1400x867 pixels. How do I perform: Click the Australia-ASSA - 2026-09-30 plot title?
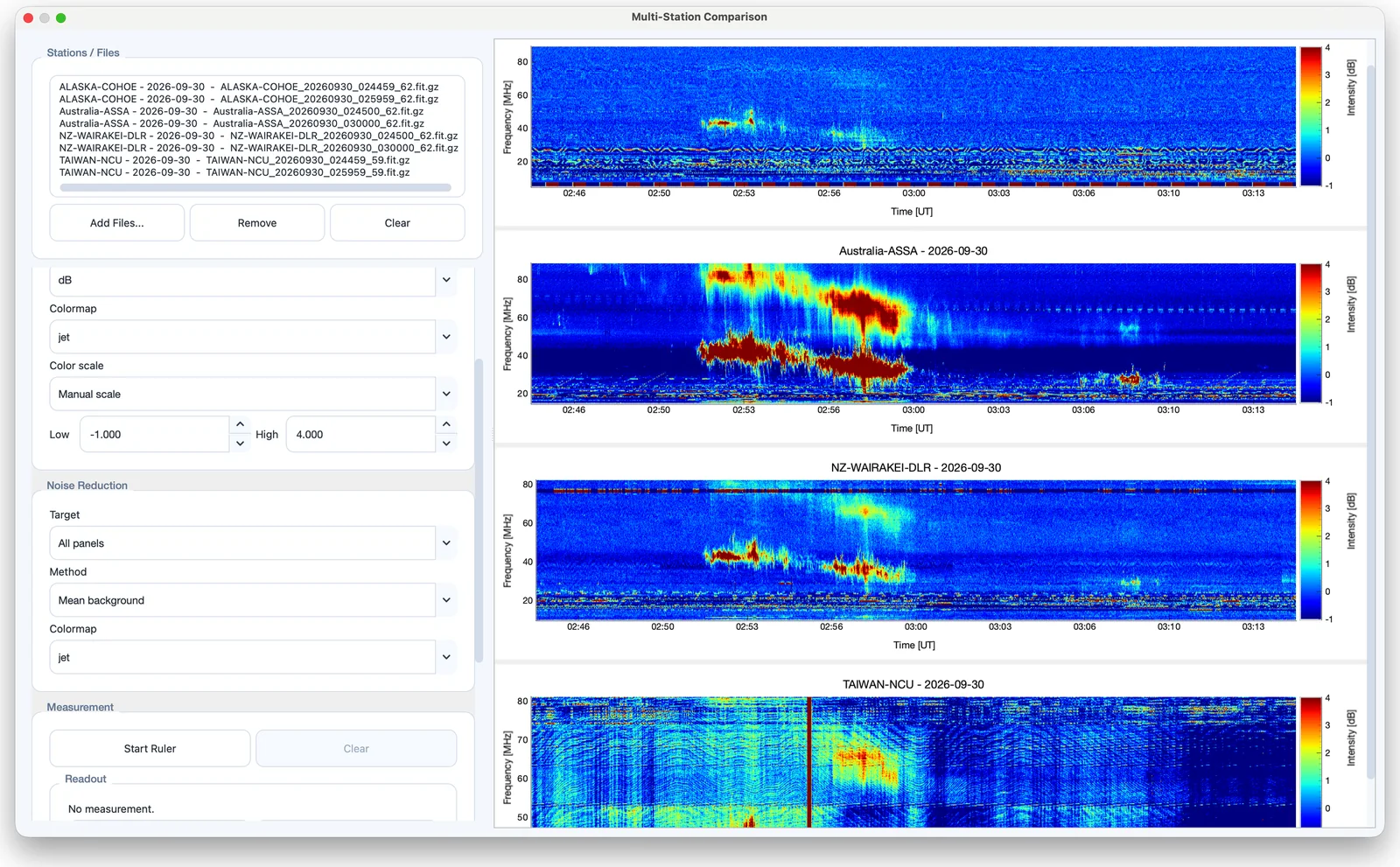[913, 251]
